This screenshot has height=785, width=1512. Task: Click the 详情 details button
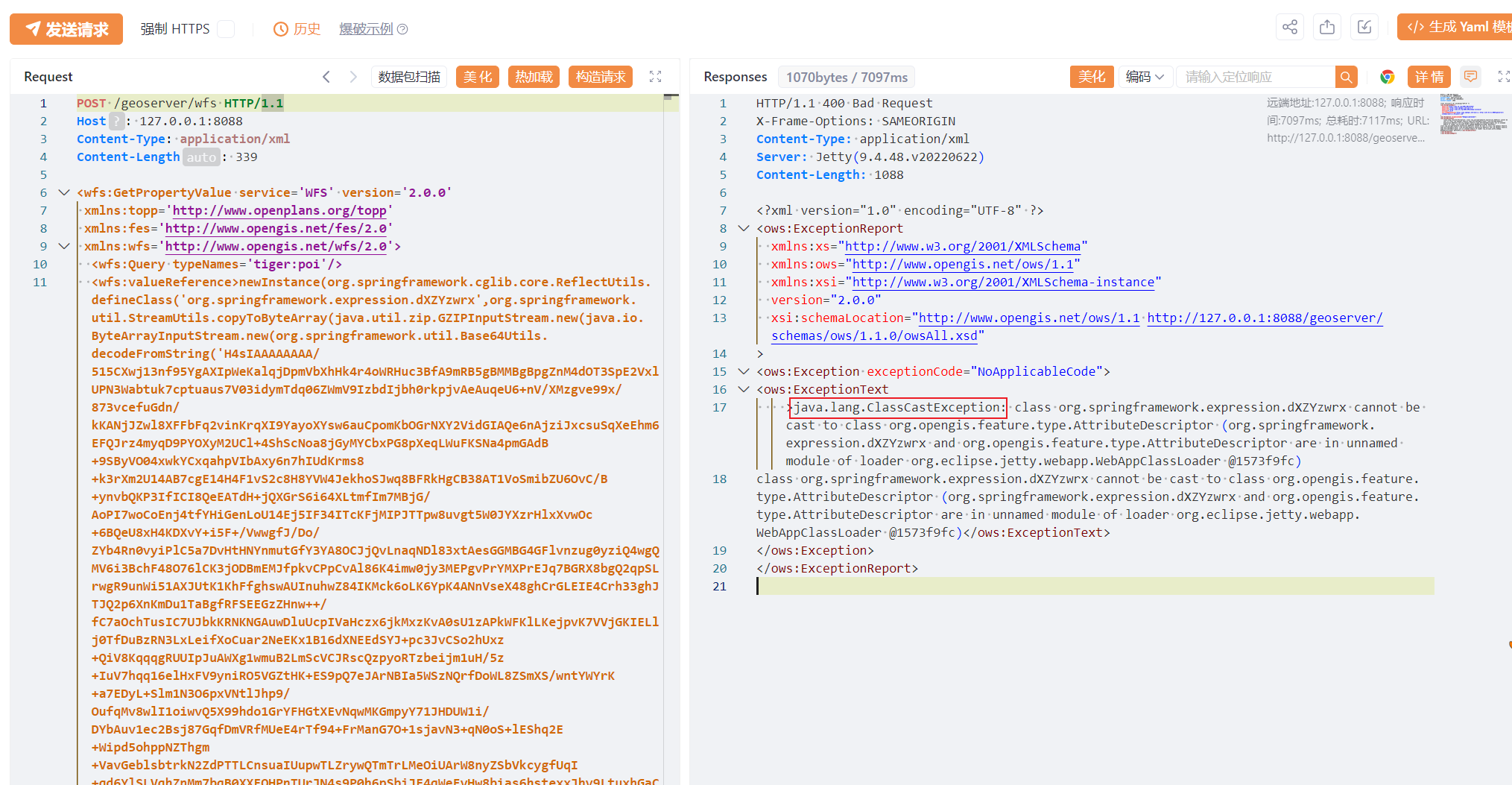pyautogui.click(x=1429, y=77)
